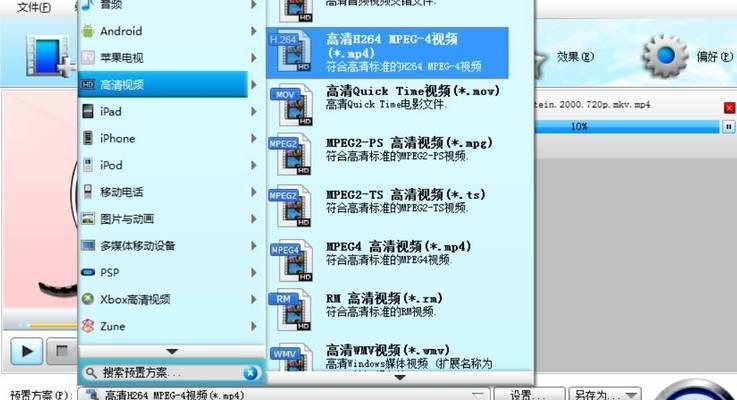Open the 另存为 dropdown arrow
The width and height of the screenshot is (737, 400).
point(631,395)
